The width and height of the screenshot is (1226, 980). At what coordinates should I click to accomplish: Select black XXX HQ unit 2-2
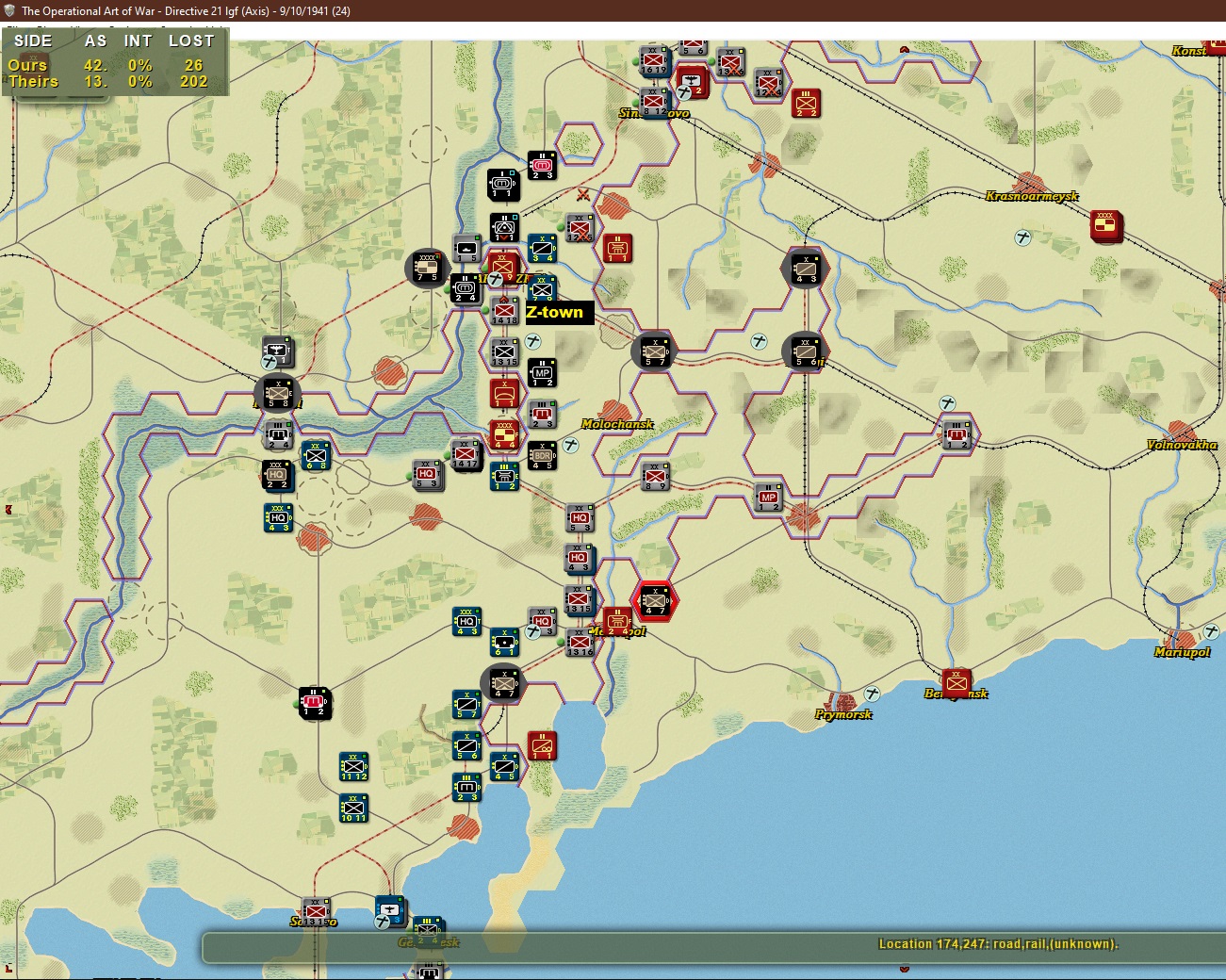pos(276,475)
